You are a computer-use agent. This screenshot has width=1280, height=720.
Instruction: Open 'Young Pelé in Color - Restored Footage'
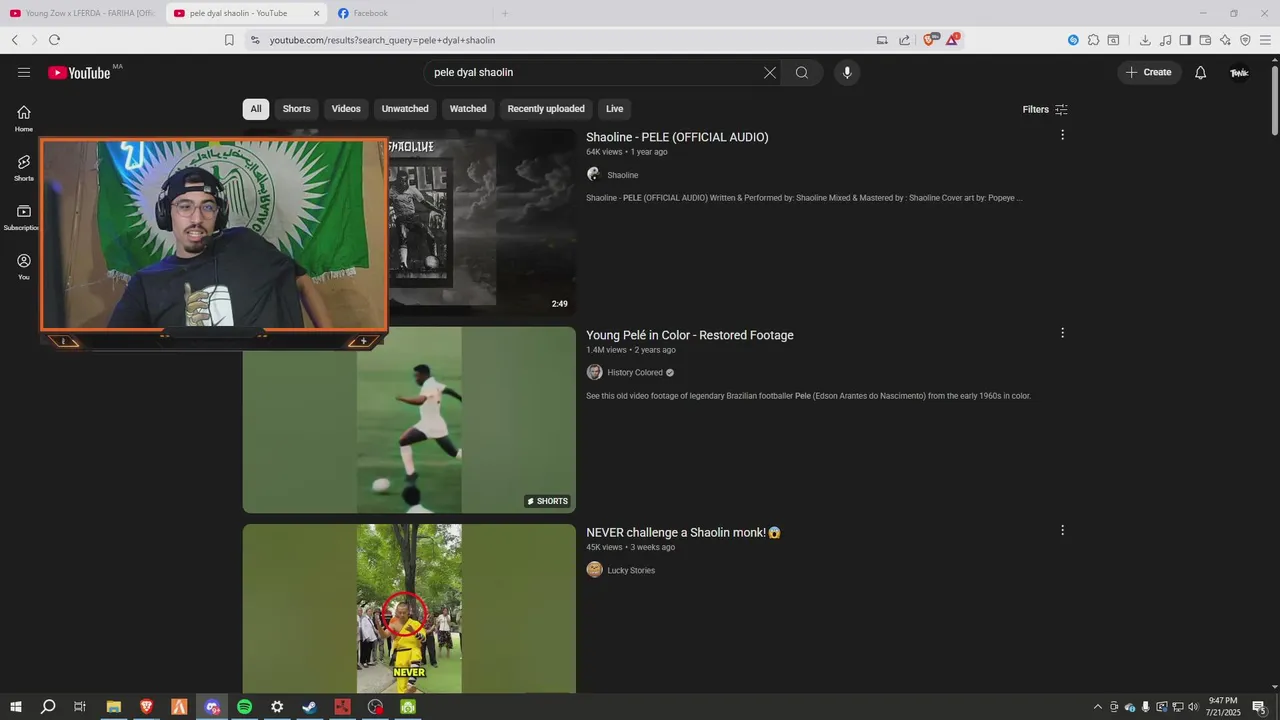tap(690, 335)
